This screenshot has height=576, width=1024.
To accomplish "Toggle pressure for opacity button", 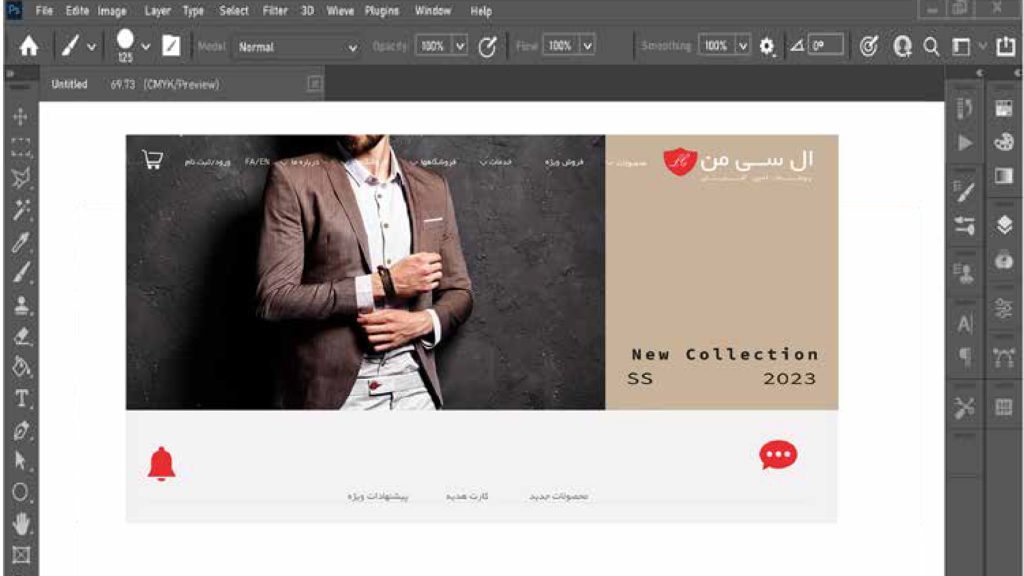I will click(487, 46).
